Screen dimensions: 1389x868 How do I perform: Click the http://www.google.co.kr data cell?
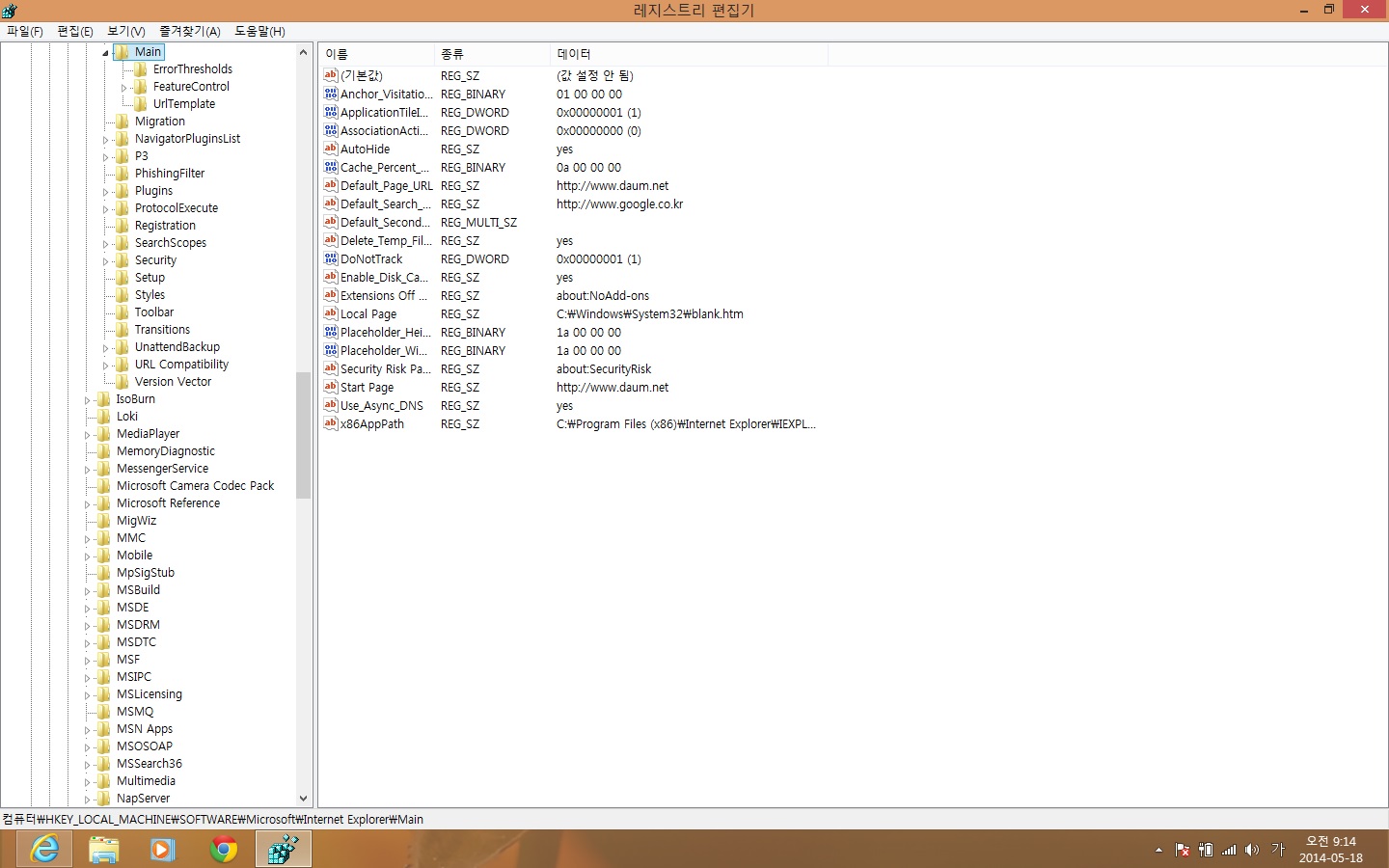(x=619, y=203)
